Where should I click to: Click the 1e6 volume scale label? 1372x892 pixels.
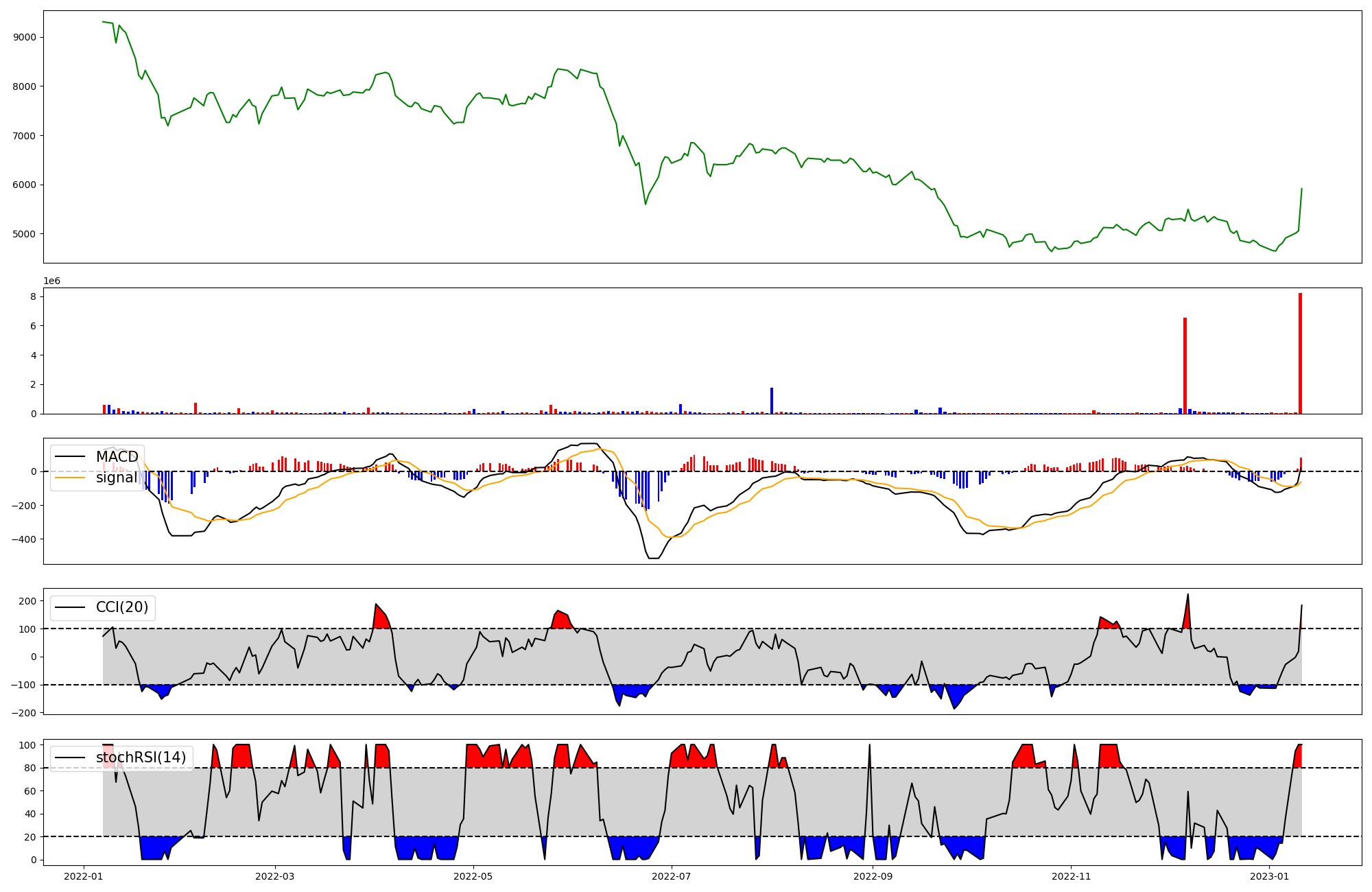pos(51,281)
